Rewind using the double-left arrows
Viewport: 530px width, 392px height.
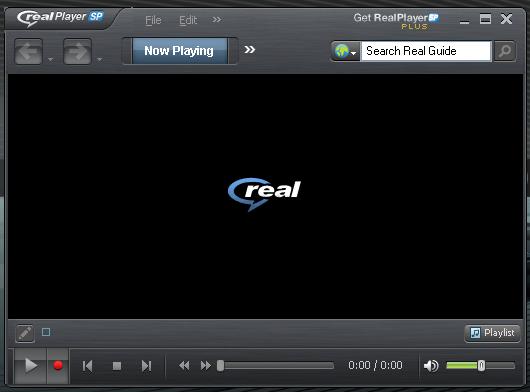pos(184,366)
